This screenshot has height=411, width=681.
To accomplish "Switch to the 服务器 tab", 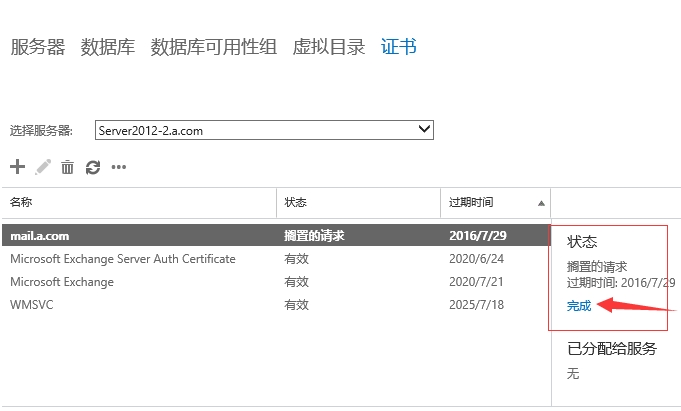I will (38, 46).
